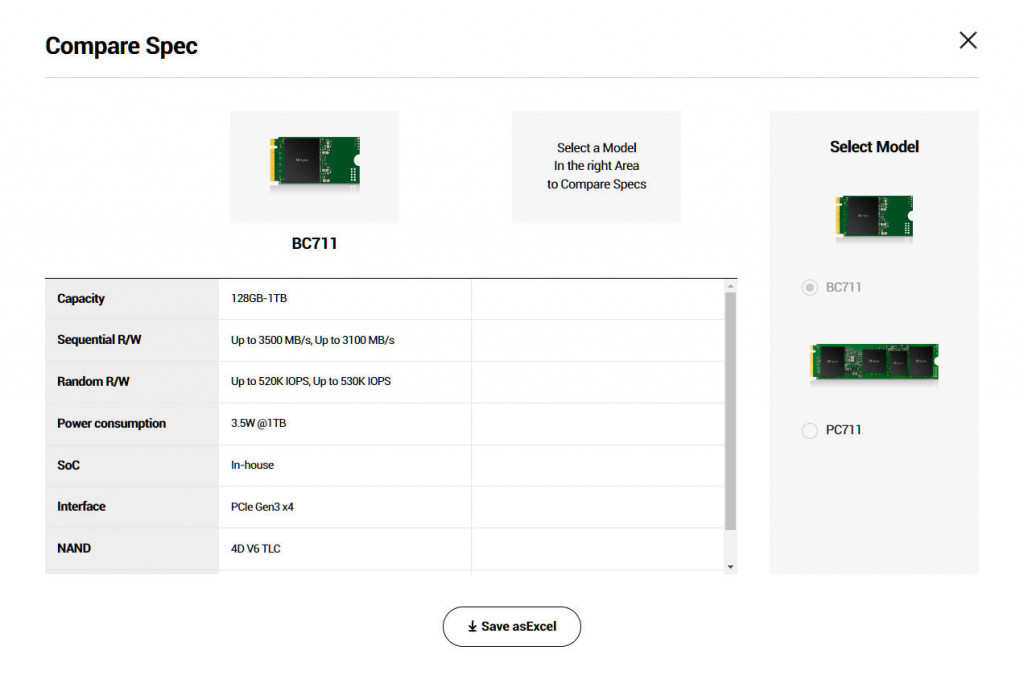Click the scrollbar up arrow
1024x675 pixels.
730,286
